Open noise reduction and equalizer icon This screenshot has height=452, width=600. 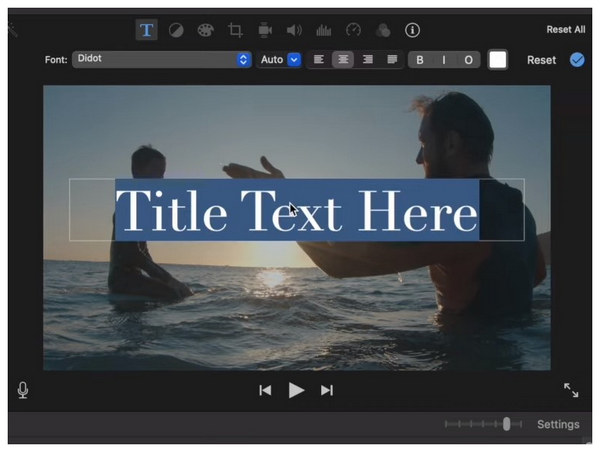[323, 30]
